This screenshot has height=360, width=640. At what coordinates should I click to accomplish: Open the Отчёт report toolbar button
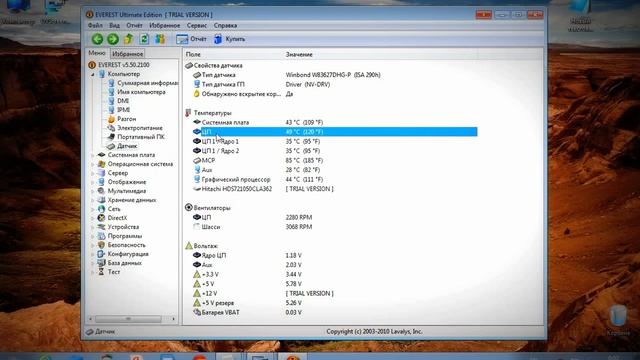[191, 39]
